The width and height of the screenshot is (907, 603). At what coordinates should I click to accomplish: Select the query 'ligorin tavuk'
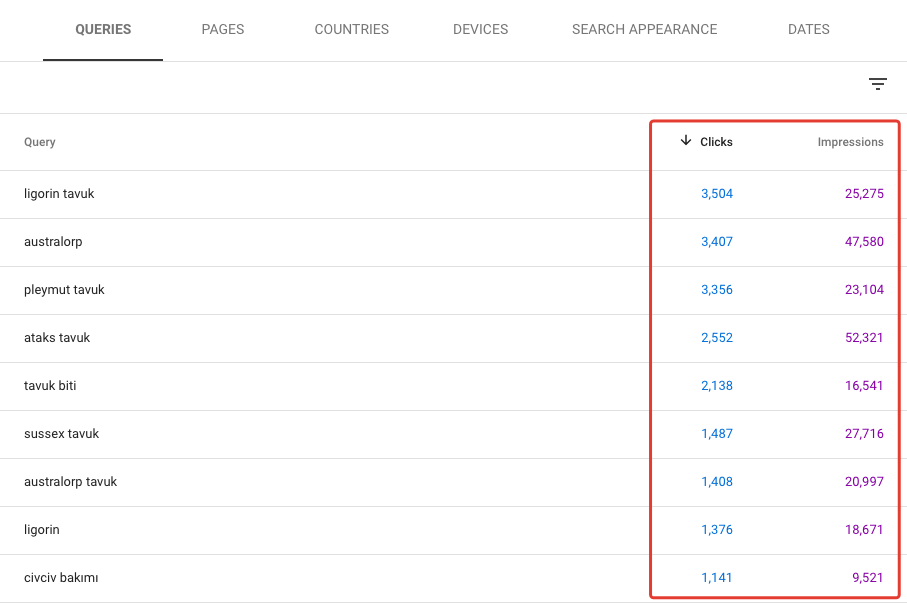click(59, 194)
